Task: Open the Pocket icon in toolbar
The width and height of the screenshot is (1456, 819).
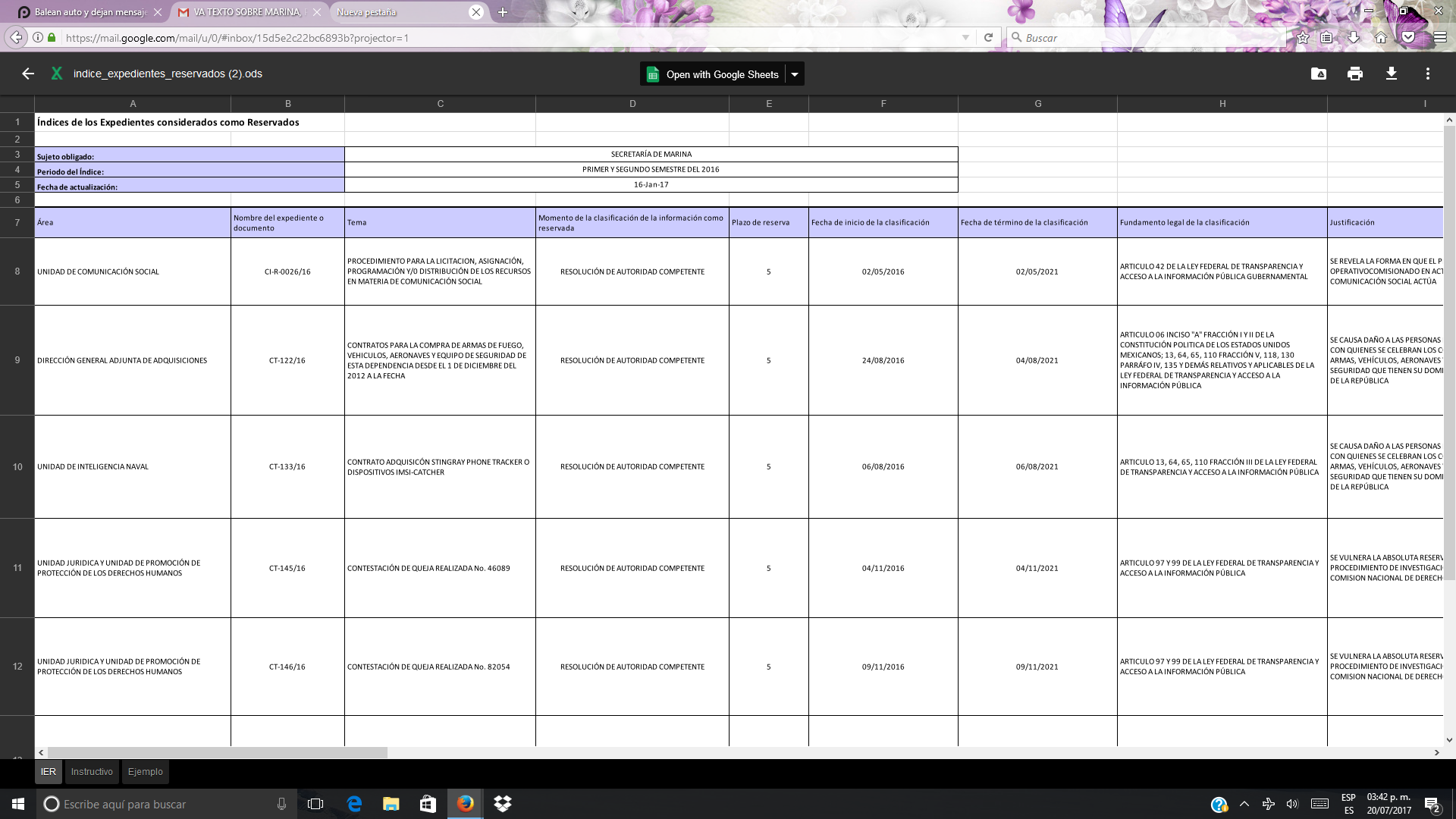Action: tap(1408, 37)
